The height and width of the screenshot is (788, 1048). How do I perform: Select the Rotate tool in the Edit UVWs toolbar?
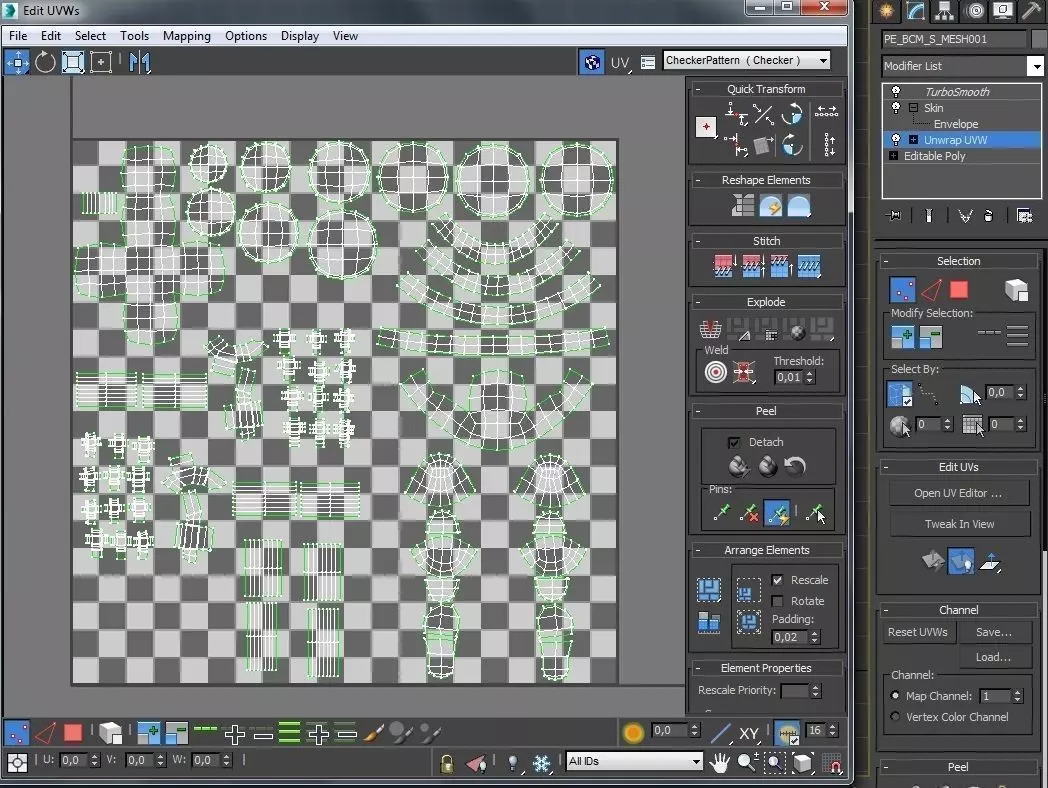tap(45, 63)
